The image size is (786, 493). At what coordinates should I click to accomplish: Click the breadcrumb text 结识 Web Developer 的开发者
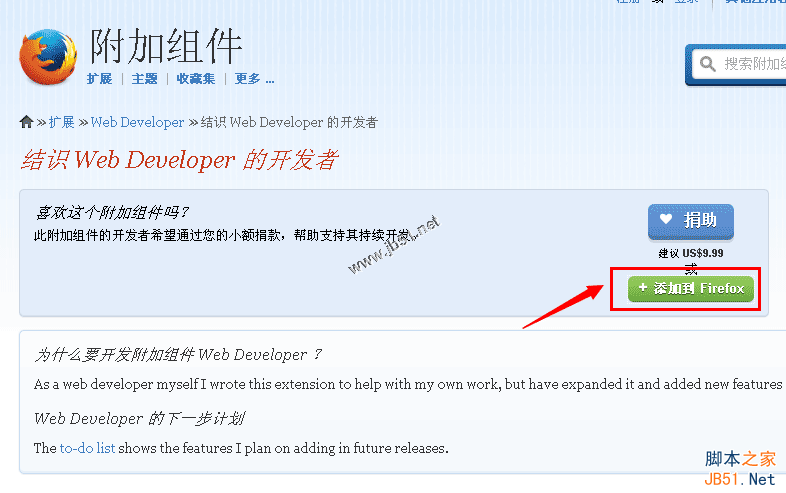(289, 122)
